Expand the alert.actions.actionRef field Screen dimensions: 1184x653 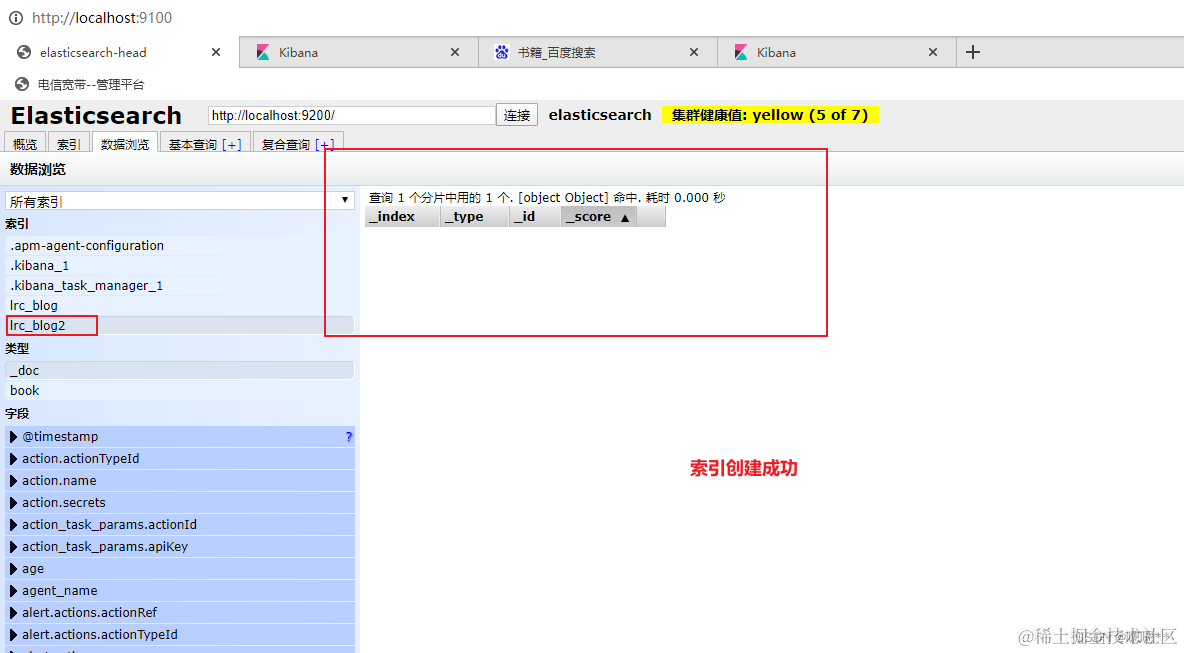coord(13,612)
